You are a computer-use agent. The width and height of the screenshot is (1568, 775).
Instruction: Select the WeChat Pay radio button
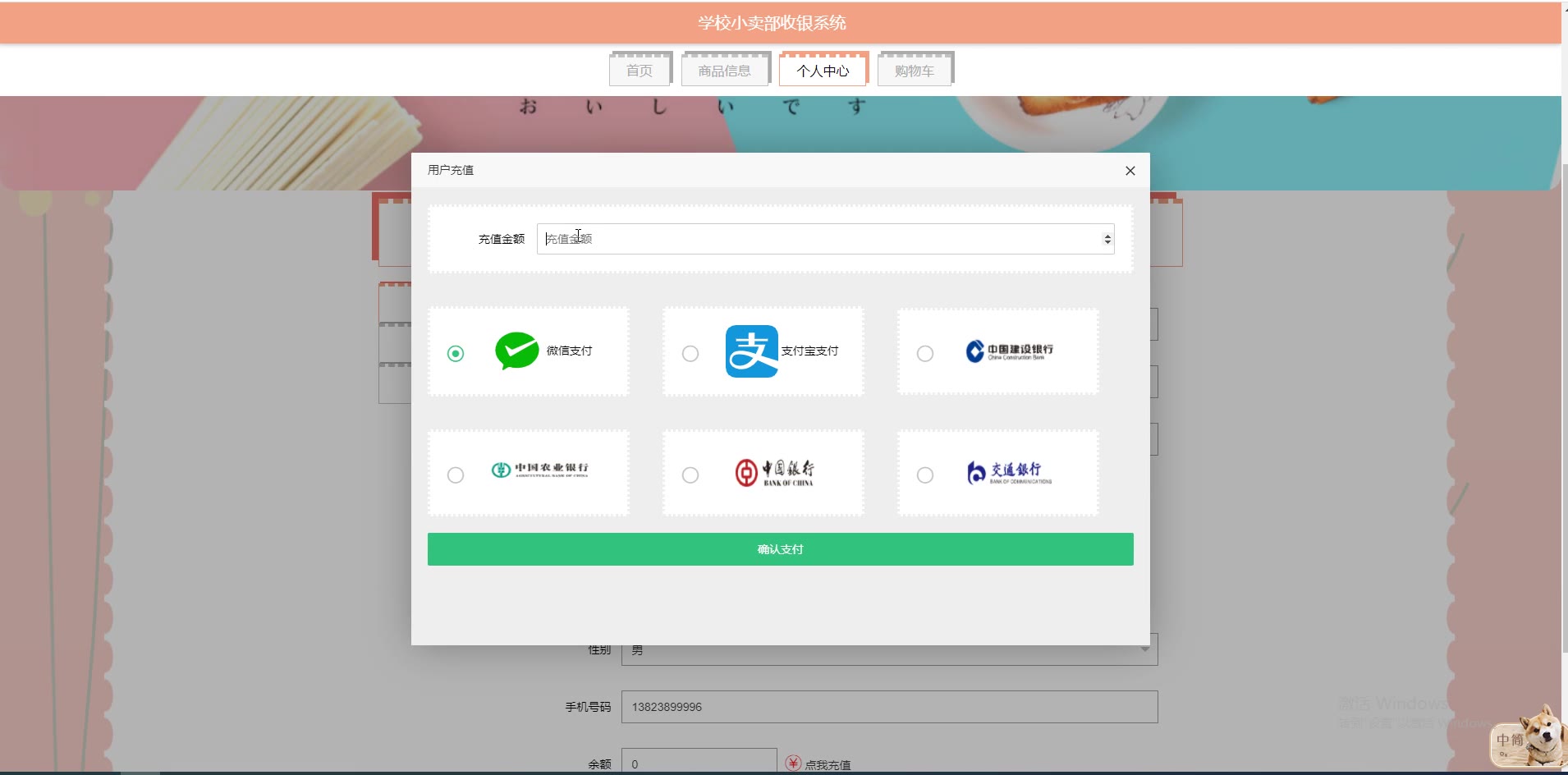coord(456,353)
